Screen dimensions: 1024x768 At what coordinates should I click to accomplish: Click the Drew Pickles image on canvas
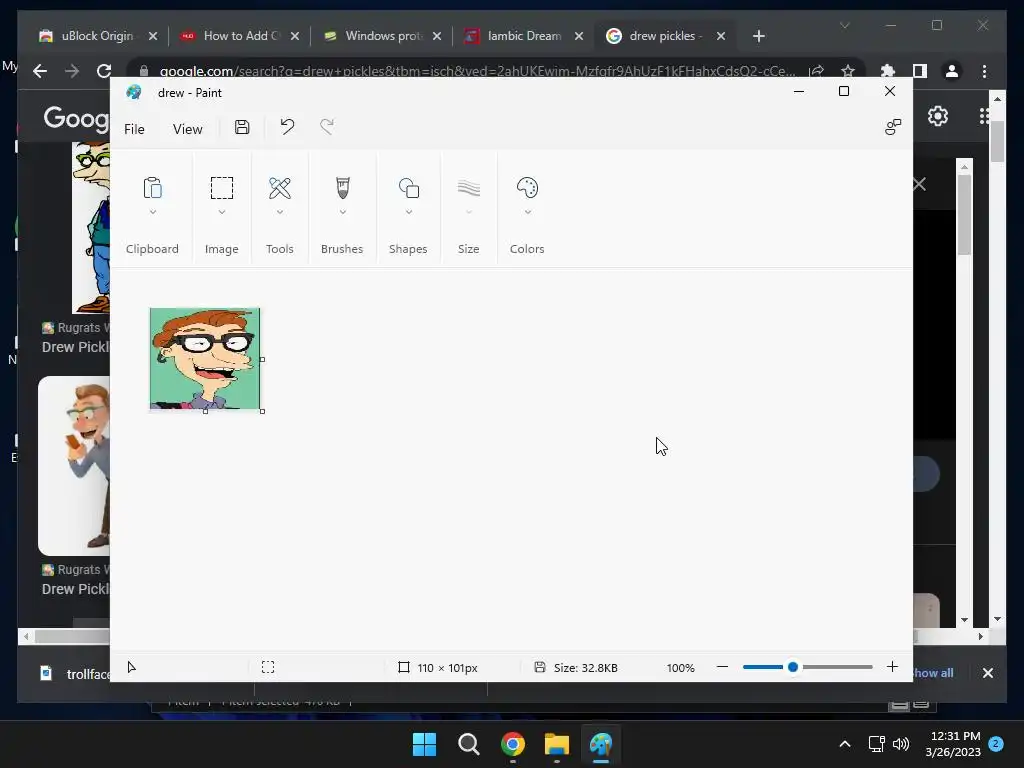(204, 359)
